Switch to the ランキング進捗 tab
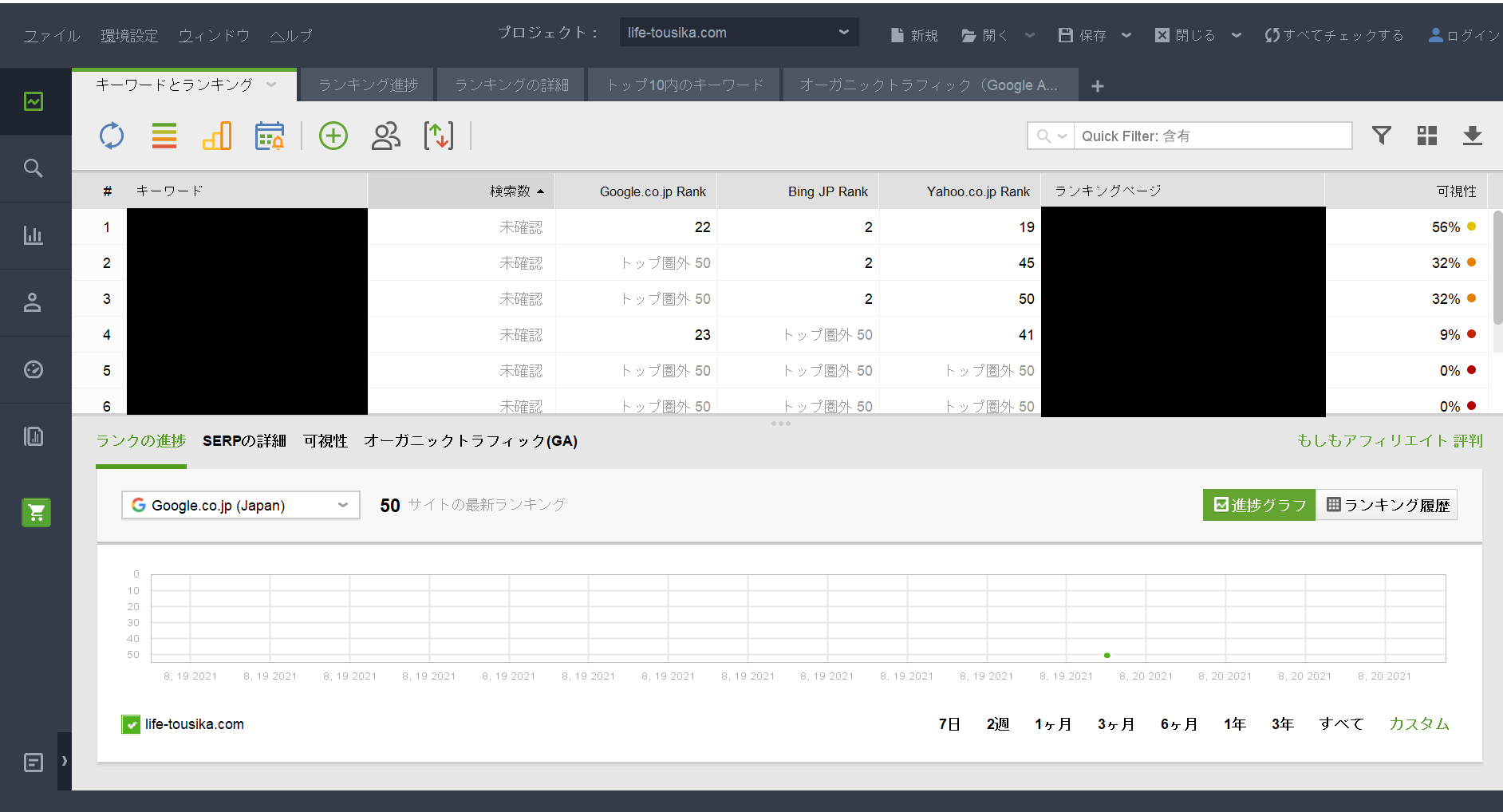This screenshot has width=1503, height=812. point(368,85)
